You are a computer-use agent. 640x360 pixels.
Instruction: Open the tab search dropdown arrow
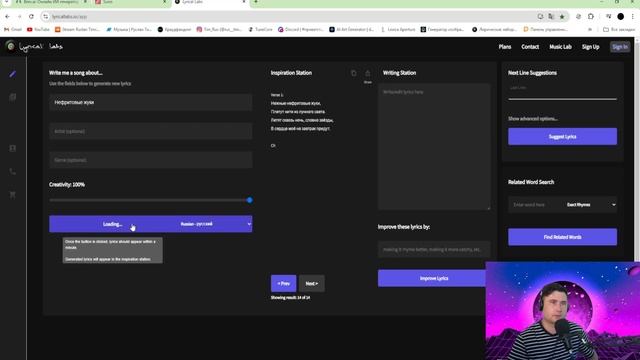[7, 2]
